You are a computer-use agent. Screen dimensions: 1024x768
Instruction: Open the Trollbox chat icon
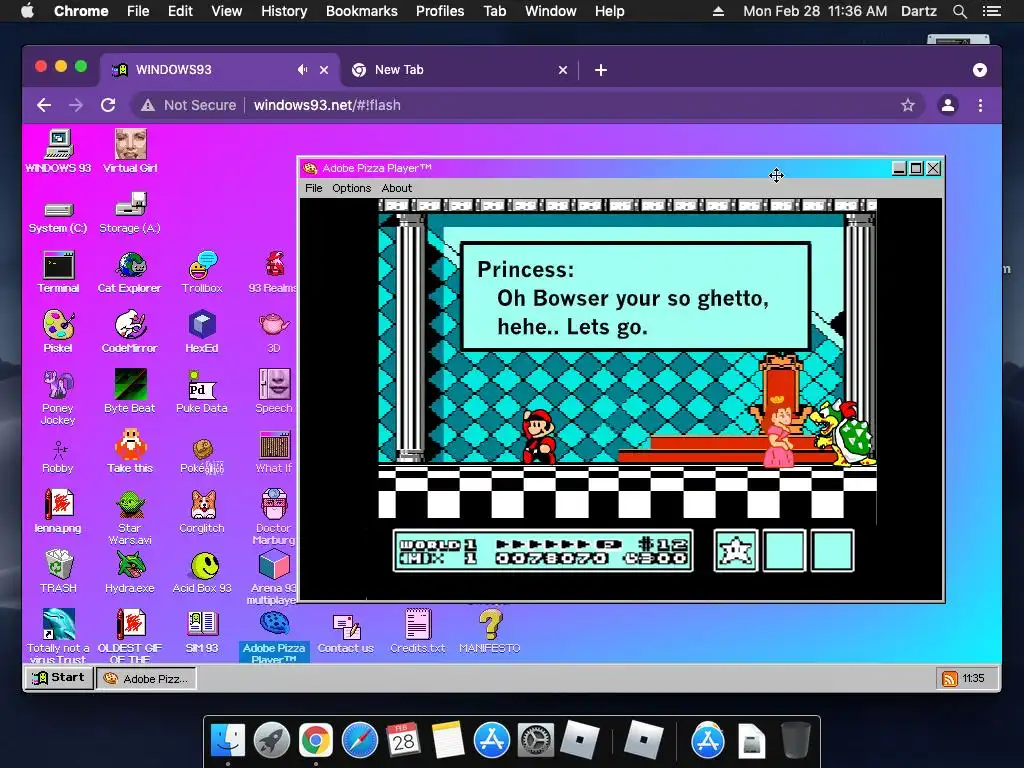pyautogui.click(x=202, y=272)
